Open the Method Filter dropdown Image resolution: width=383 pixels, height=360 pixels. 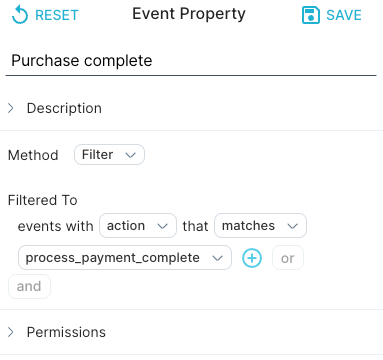(109, 154)
